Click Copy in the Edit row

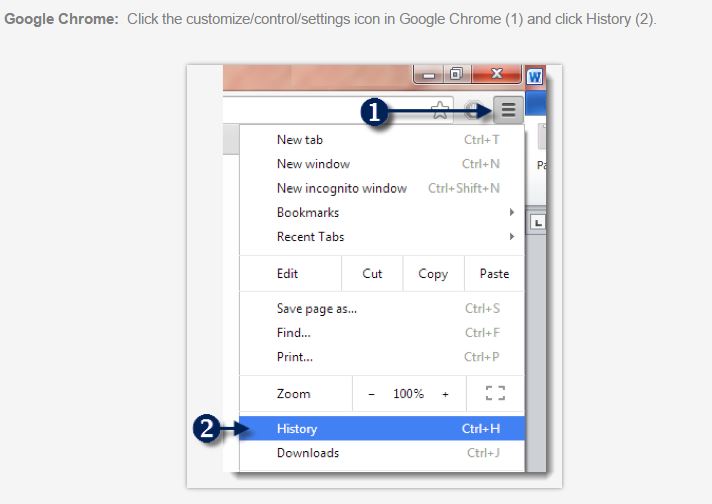pyautogui.click(x=433, y=274)
